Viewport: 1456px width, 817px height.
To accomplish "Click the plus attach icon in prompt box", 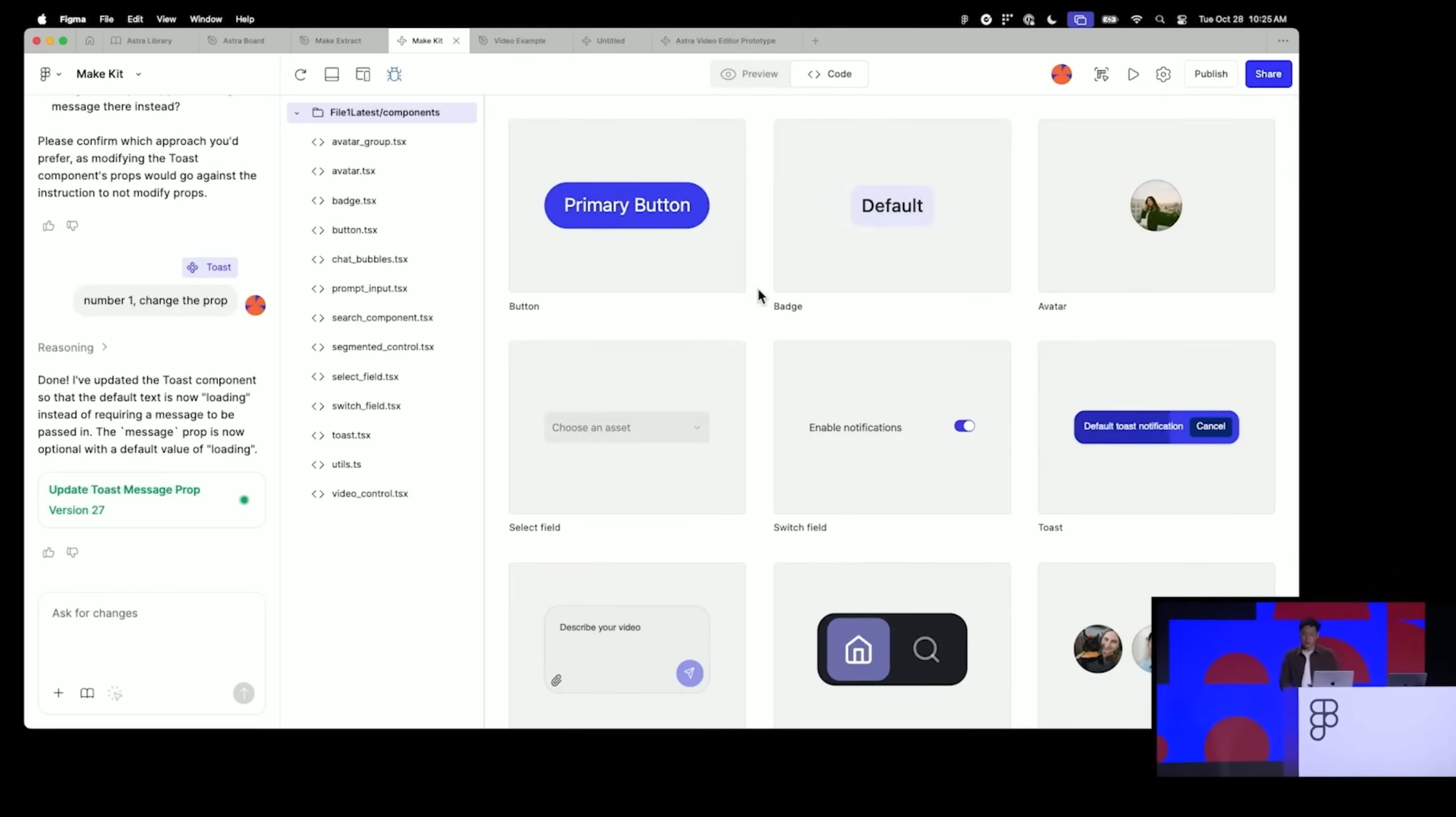I will coord(58,693).
